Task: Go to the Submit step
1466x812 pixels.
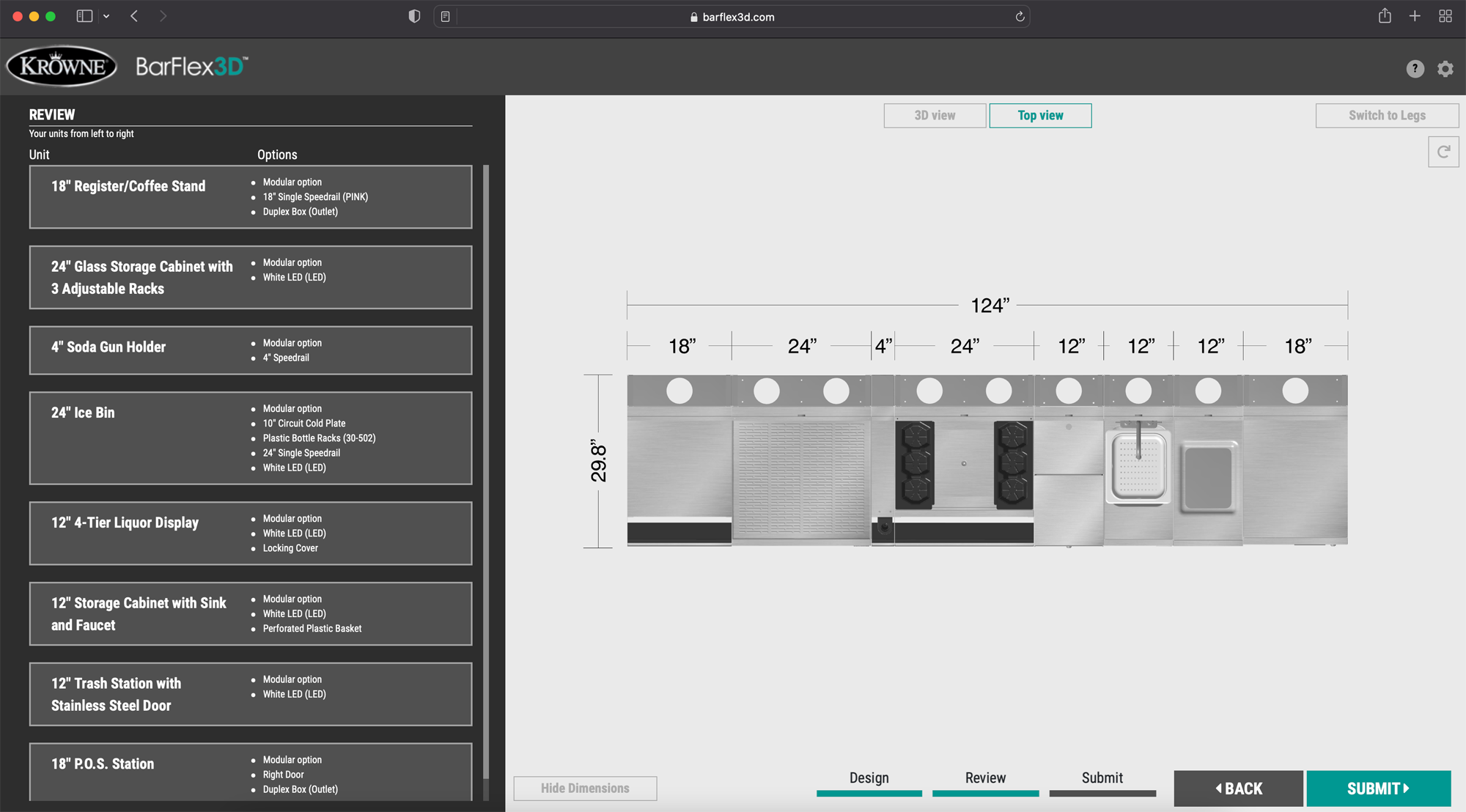Action: 1102,778
